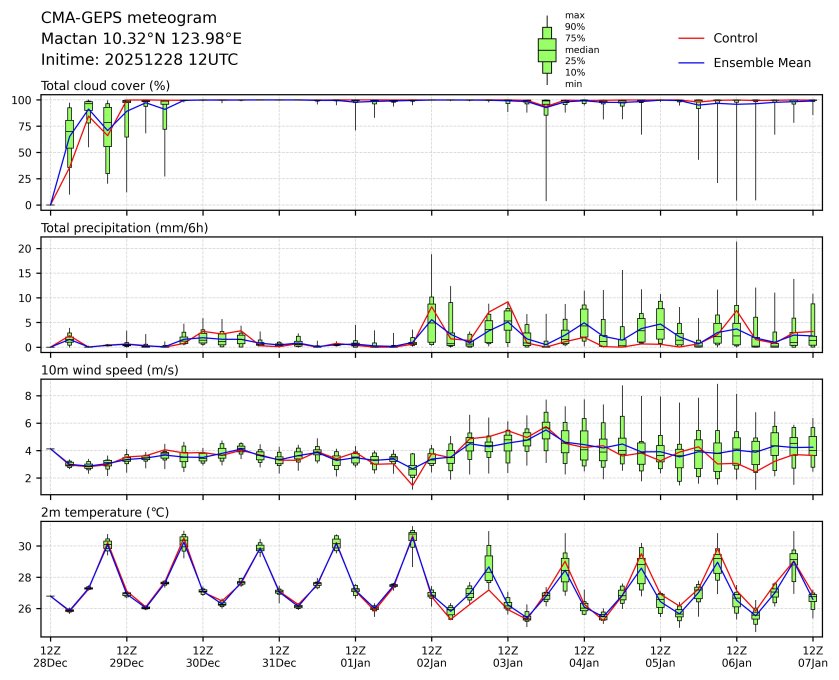The height and width of the screenshot is (680, 839).
Task: Select the 2m temperature panel title
Action: tap(105, 513)
